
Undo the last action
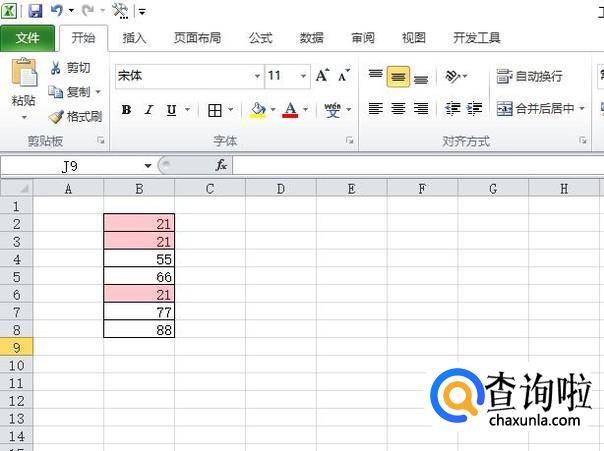pos(57,11)
